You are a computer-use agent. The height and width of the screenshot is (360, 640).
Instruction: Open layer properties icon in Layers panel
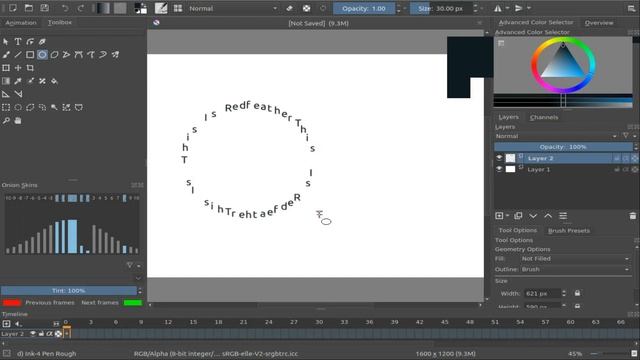(563, 216)
